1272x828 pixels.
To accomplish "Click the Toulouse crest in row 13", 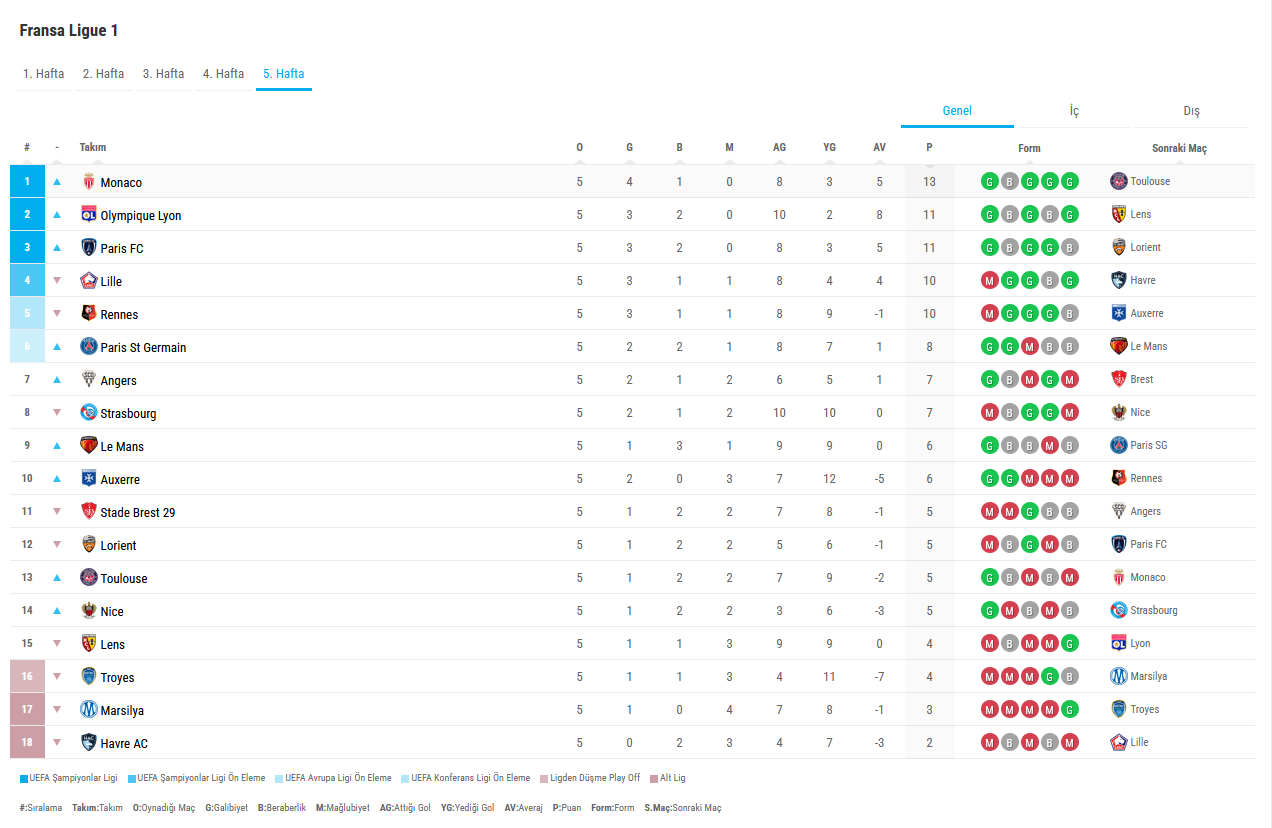I will point(89,578).
